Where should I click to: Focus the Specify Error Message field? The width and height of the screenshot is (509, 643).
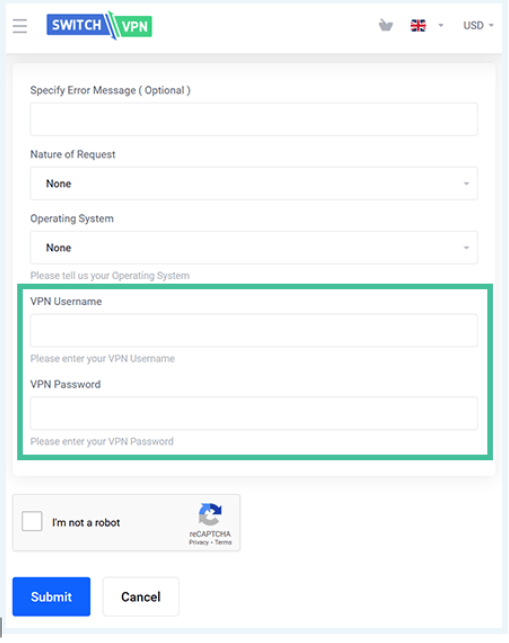point(254,119)
